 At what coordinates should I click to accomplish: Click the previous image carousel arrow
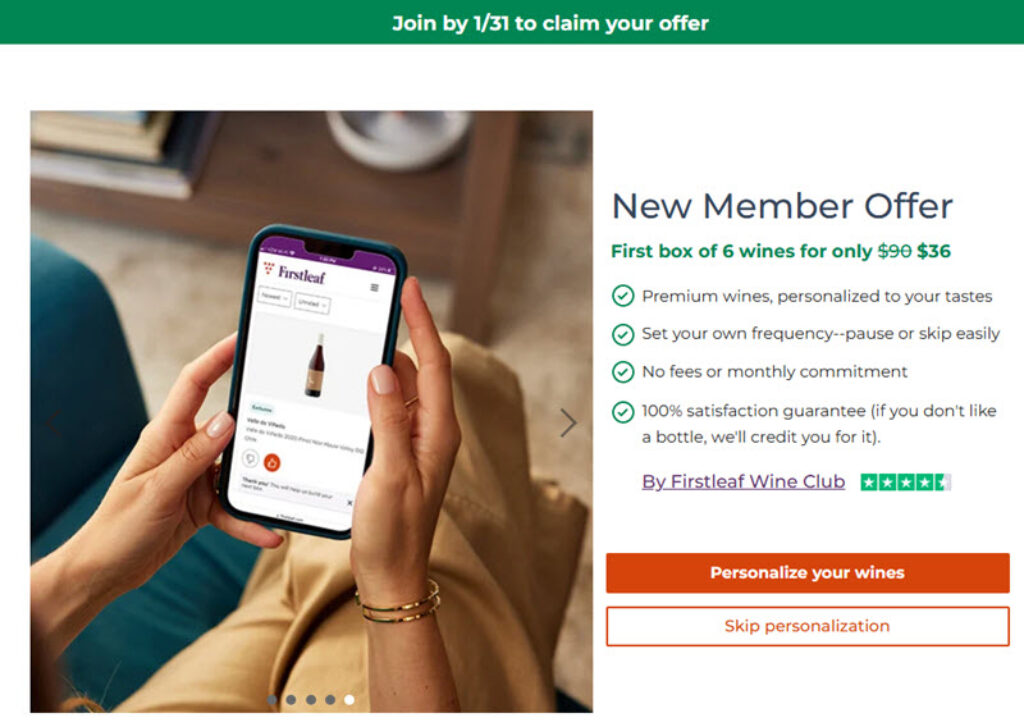point(55,423)
